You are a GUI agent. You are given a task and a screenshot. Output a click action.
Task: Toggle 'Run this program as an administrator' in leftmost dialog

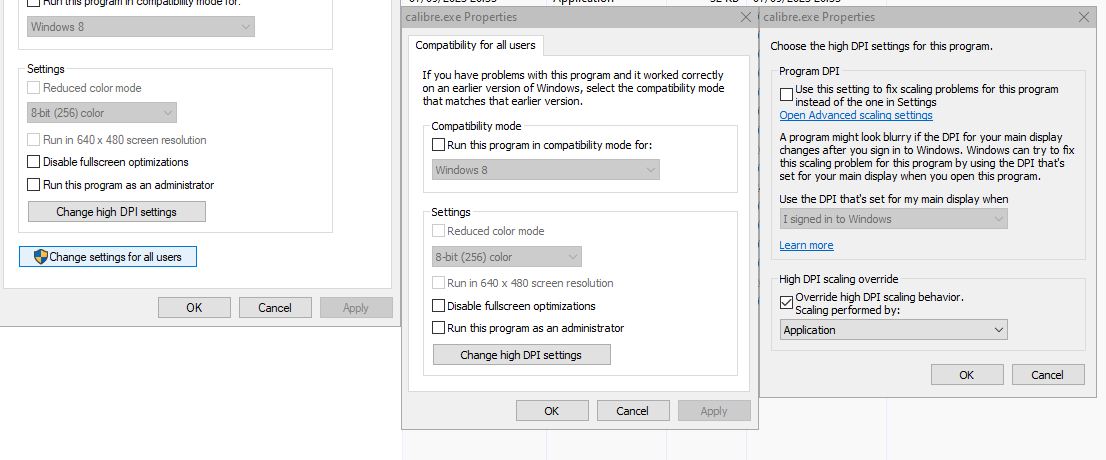pos(34,185)
